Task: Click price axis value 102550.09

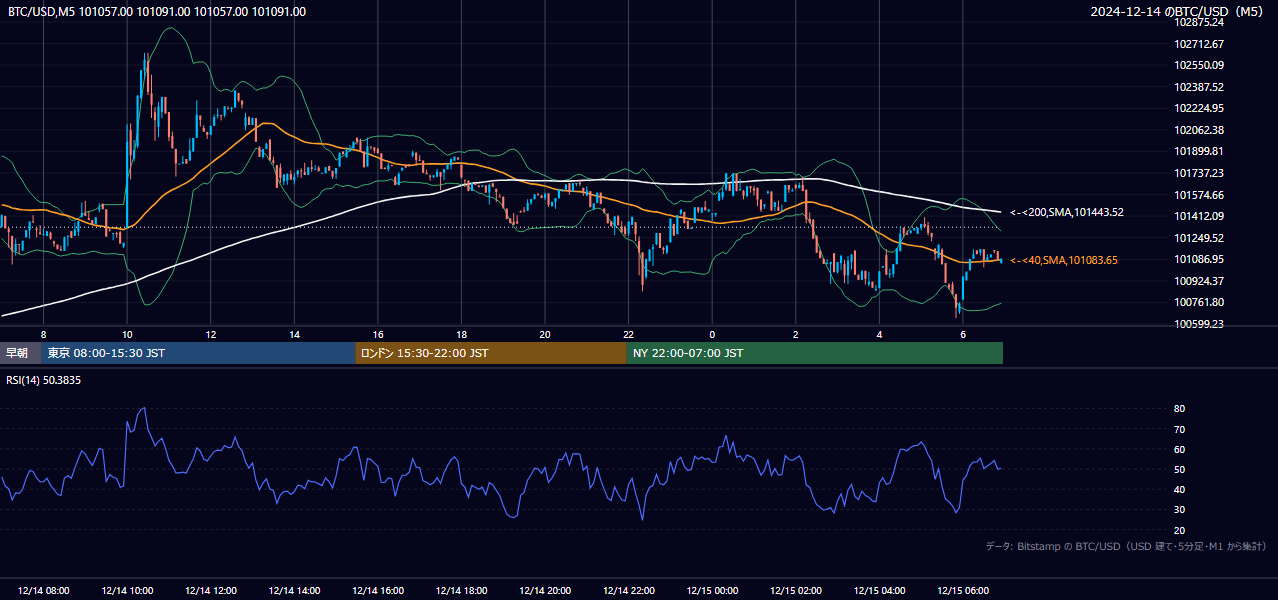Action: (x=1199, y=65)
